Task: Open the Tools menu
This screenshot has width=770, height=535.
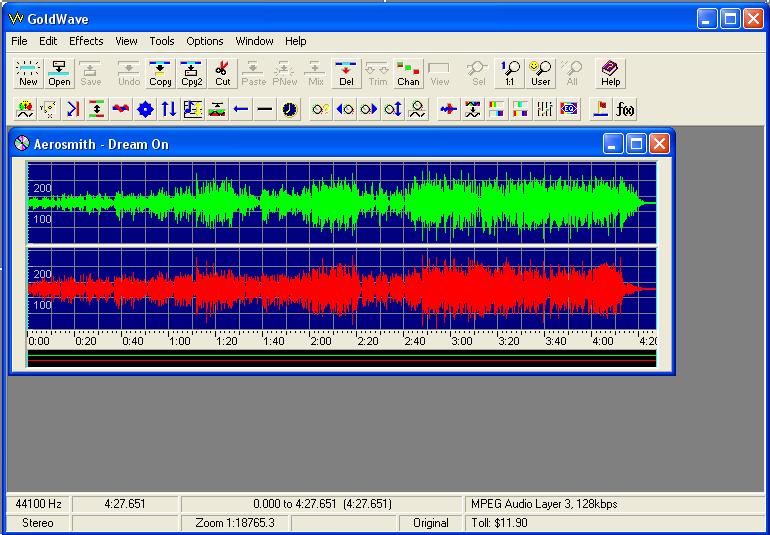Action: (162, 41)
